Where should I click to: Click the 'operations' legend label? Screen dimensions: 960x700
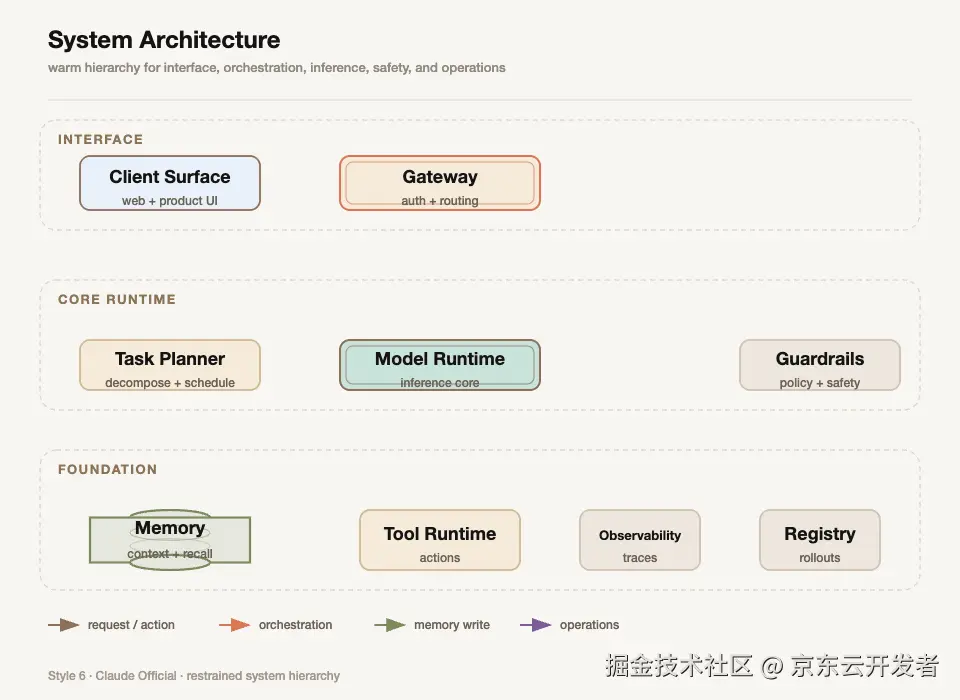pos(589,625)
